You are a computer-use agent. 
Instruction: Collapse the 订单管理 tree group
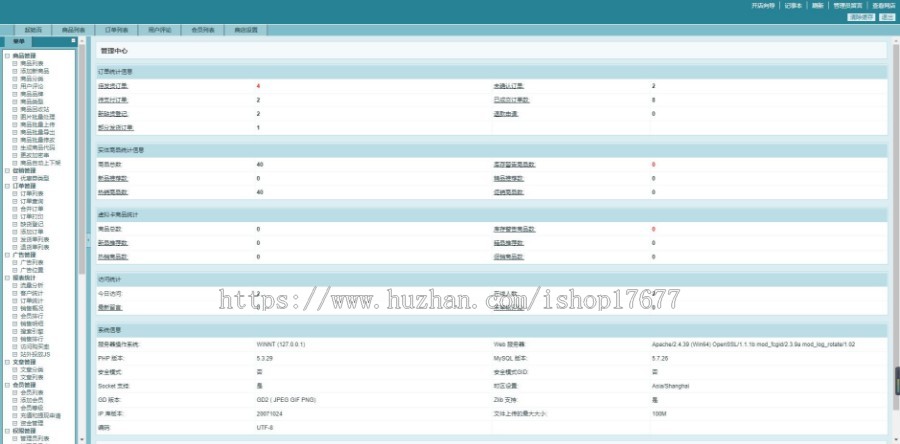(x=7, y=186)
